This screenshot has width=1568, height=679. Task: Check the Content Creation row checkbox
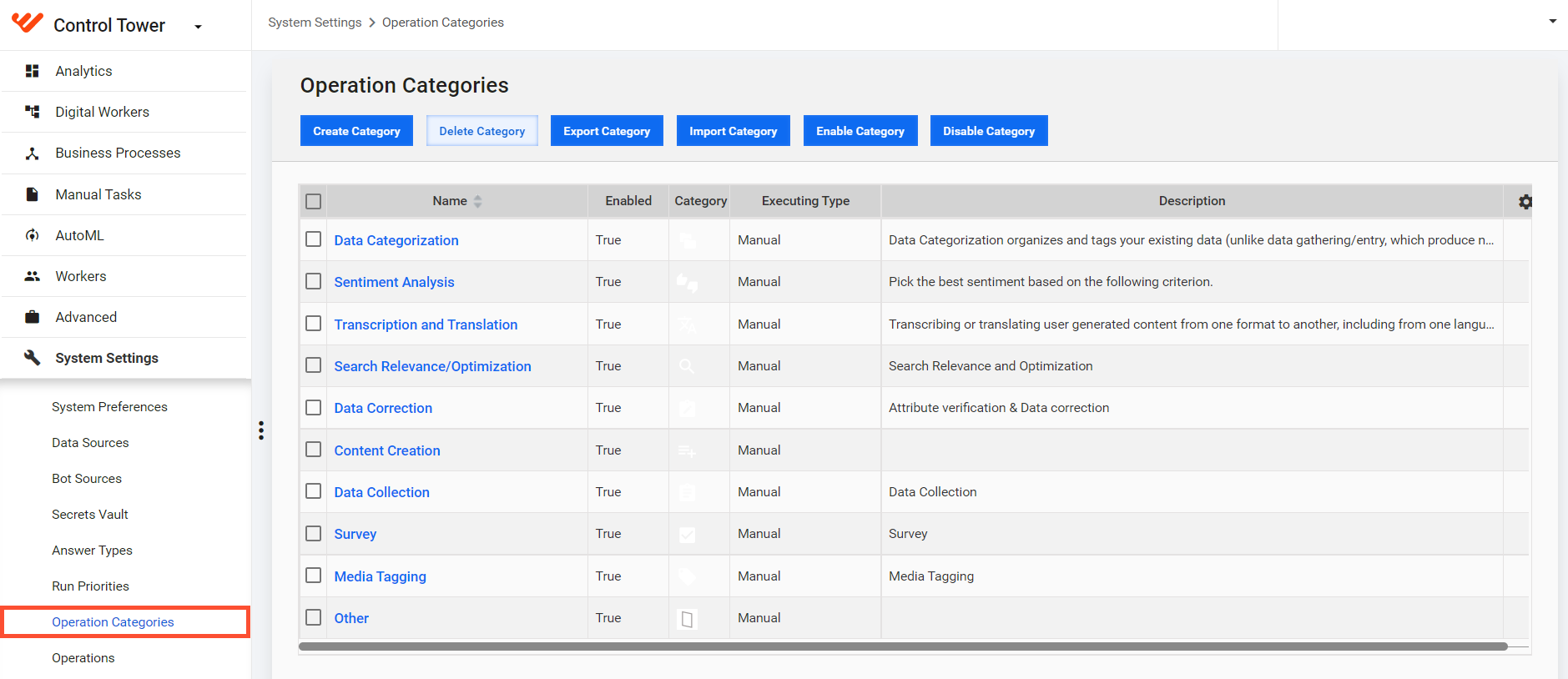(x=314, y=450)
